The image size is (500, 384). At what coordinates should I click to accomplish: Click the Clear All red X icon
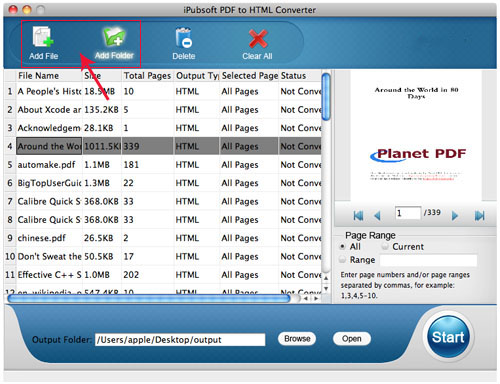point(258,38)
